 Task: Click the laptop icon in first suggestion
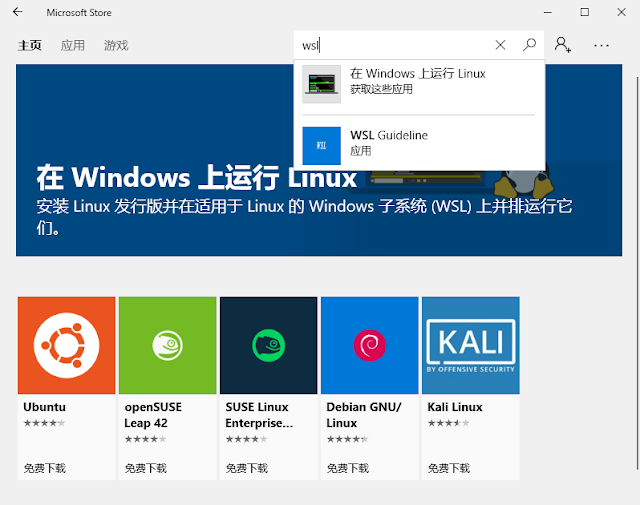pos(322,84)
